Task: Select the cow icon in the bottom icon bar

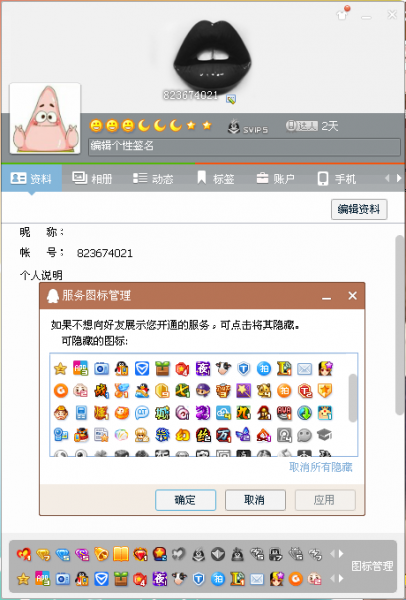Action: click(179, 579)
